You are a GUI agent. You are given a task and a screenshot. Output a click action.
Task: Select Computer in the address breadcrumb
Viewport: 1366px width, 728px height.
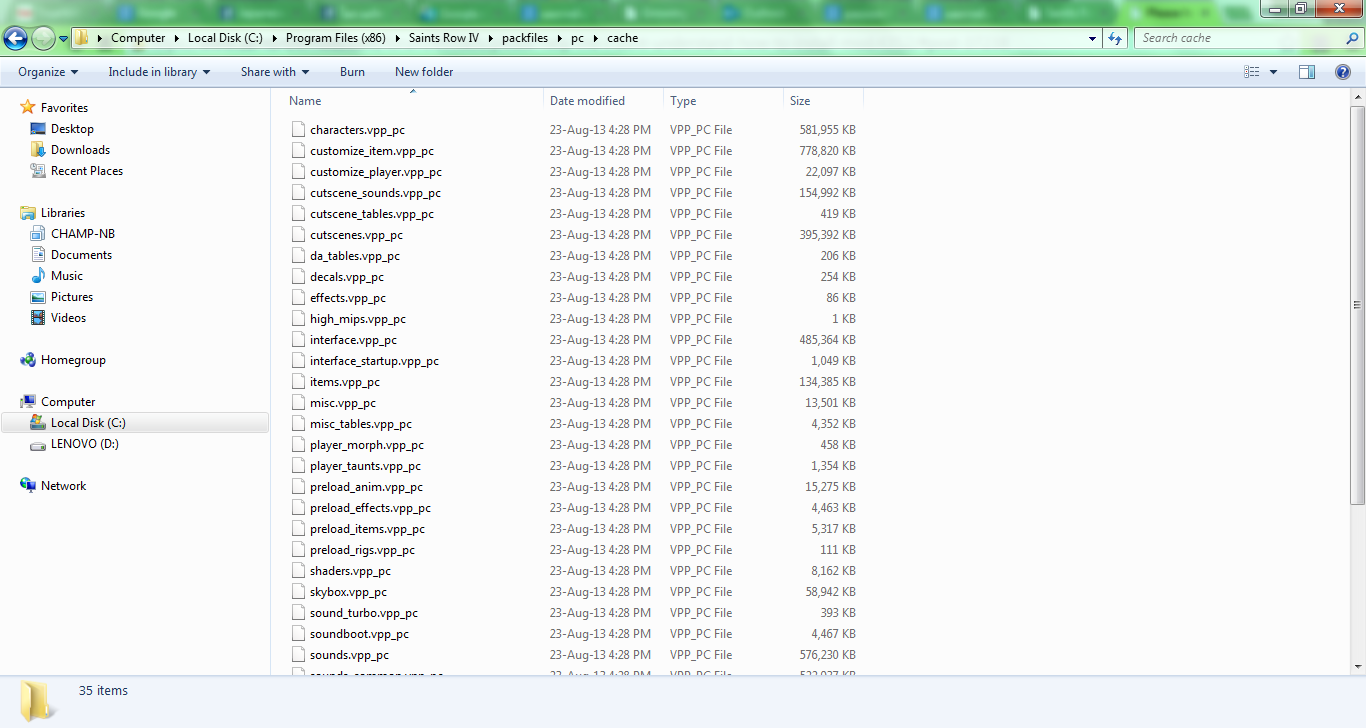138,38
